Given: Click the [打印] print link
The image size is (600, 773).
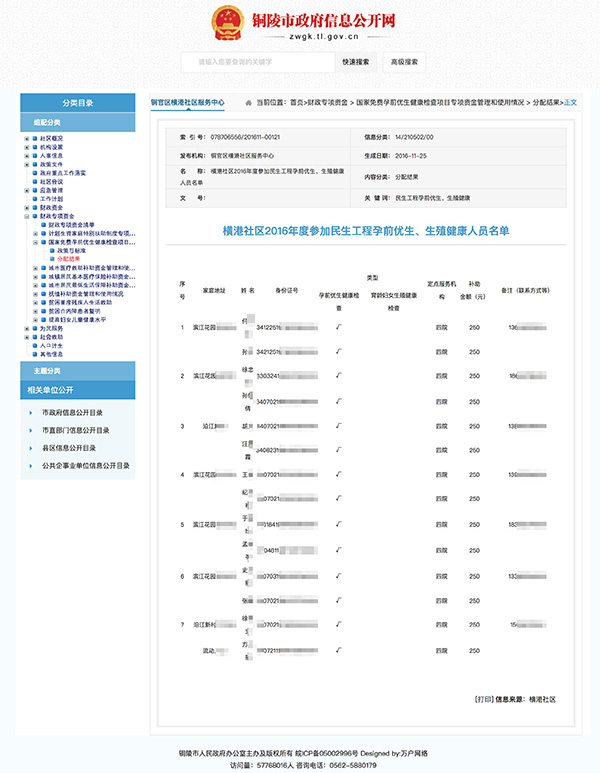Looking at the screenshot, I should tap(484, 699).
